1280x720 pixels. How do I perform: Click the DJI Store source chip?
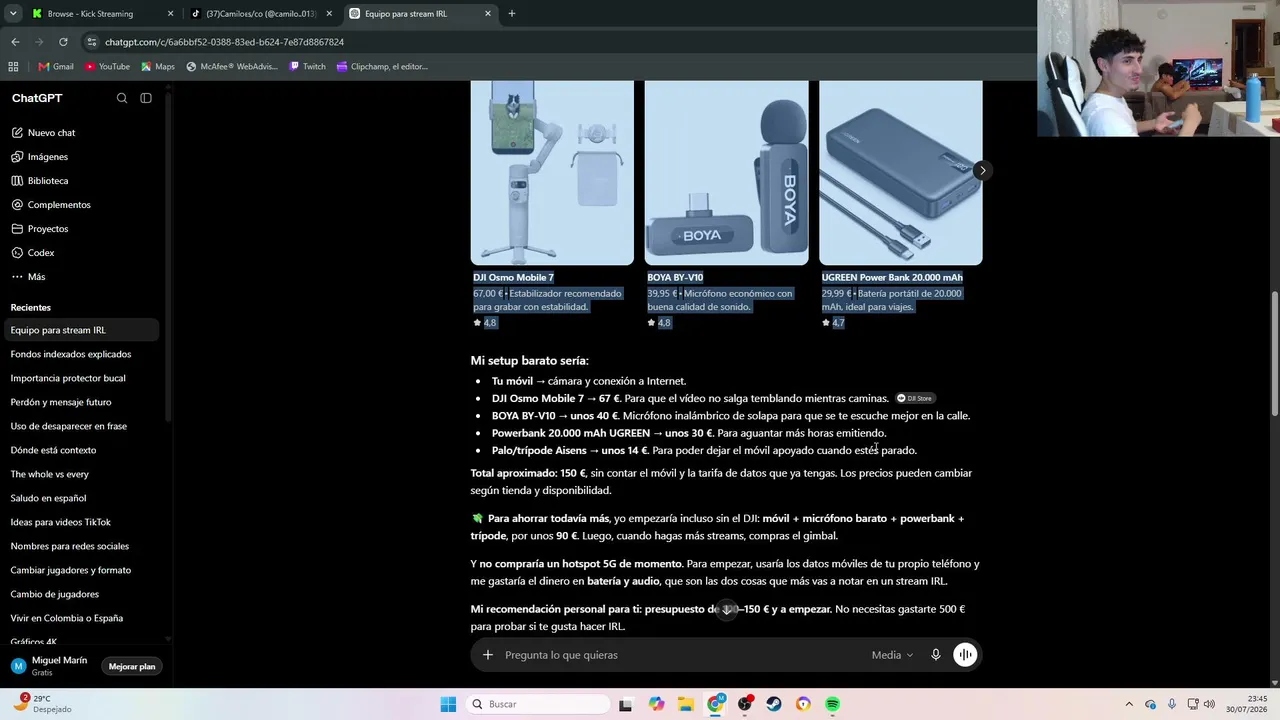click(914, 398)
